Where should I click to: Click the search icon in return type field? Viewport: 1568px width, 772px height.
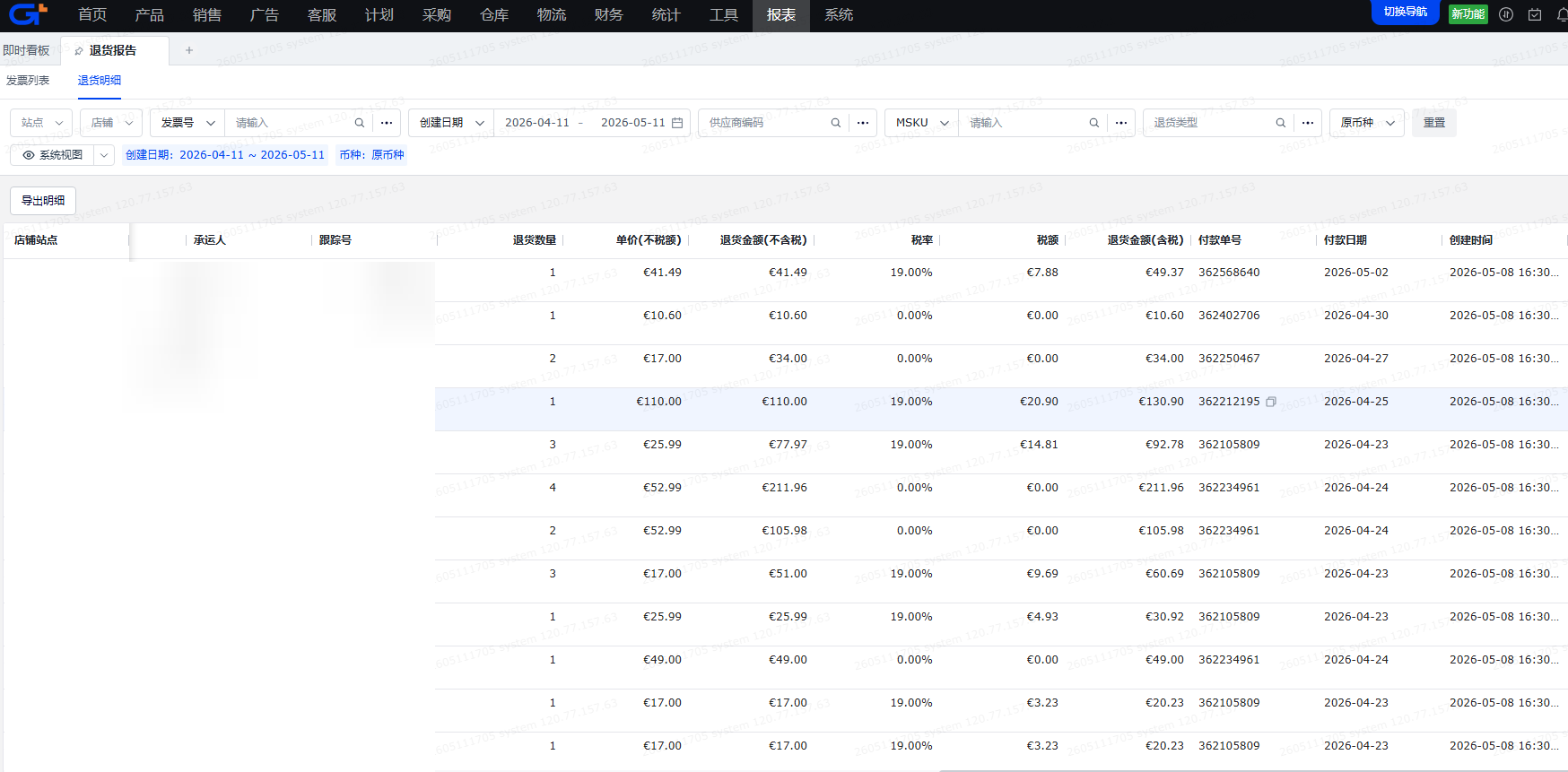1281,123
